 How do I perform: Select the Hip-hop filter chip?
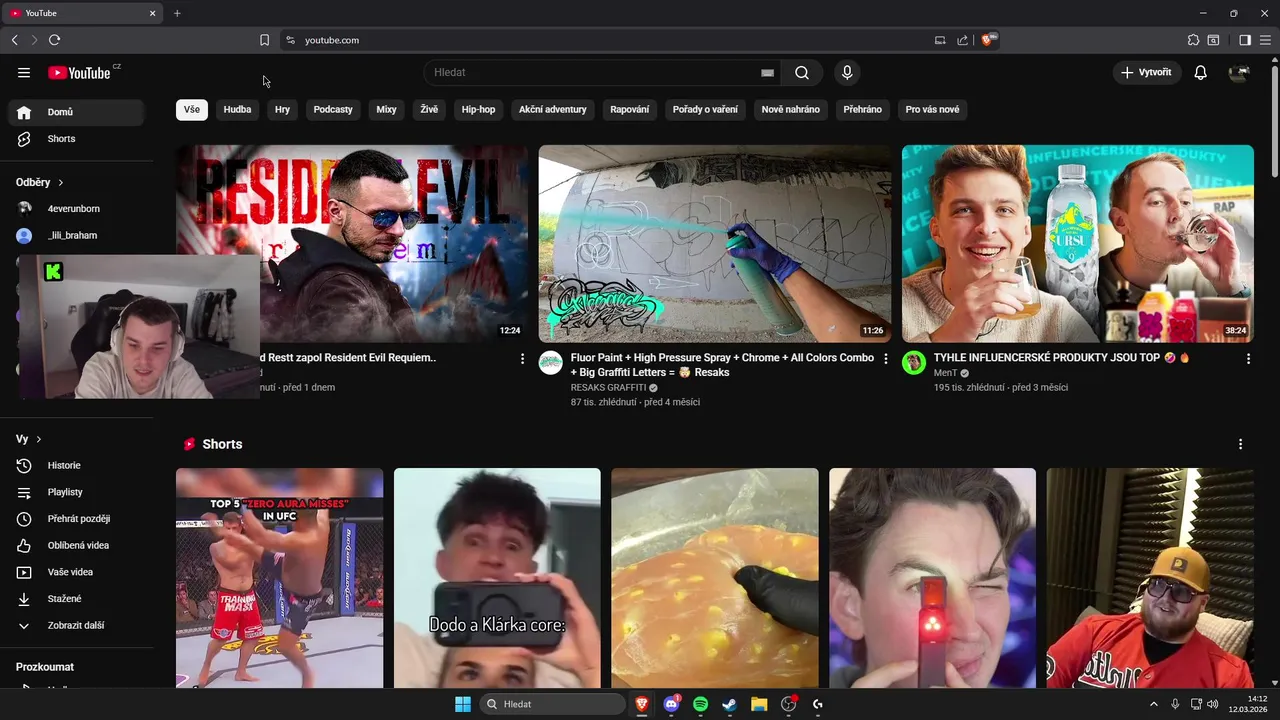coord(478,110)
